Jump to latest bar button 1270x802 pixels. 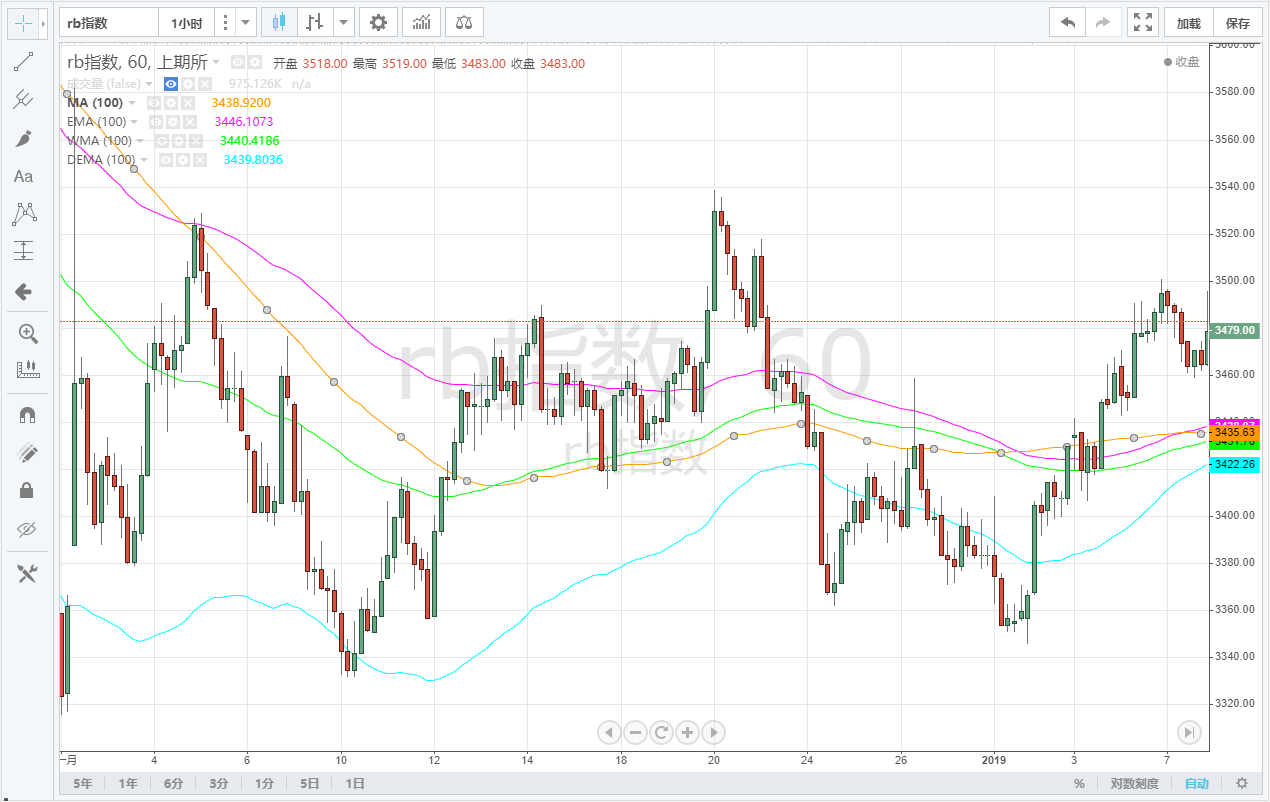coord(1188,733)
